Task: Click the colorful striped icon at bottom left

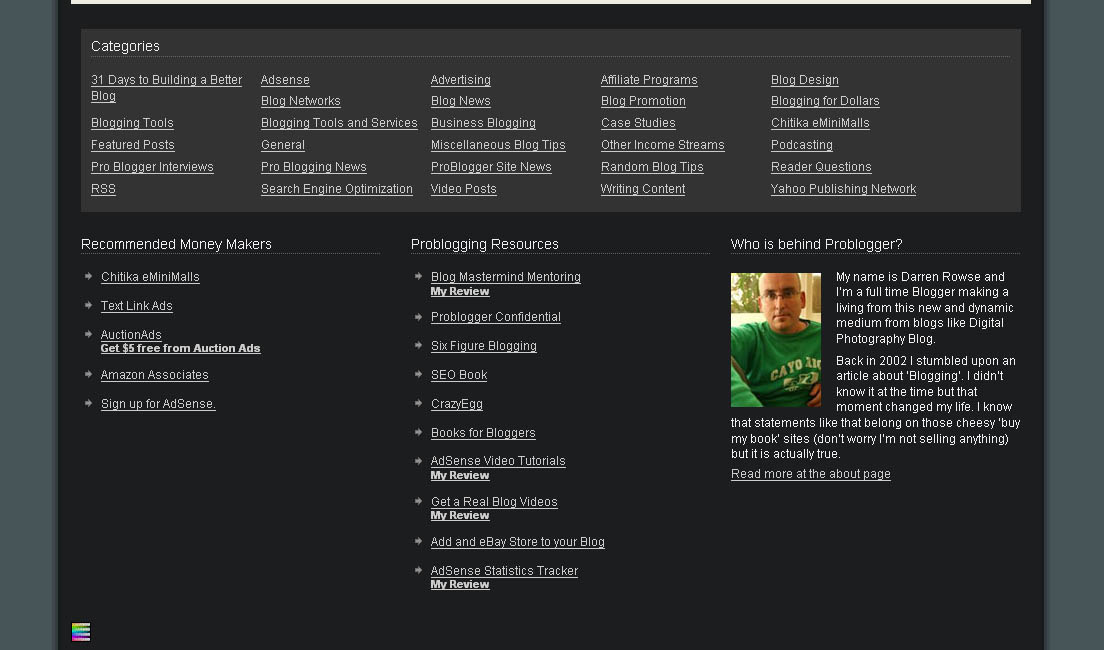Action: 81,632
